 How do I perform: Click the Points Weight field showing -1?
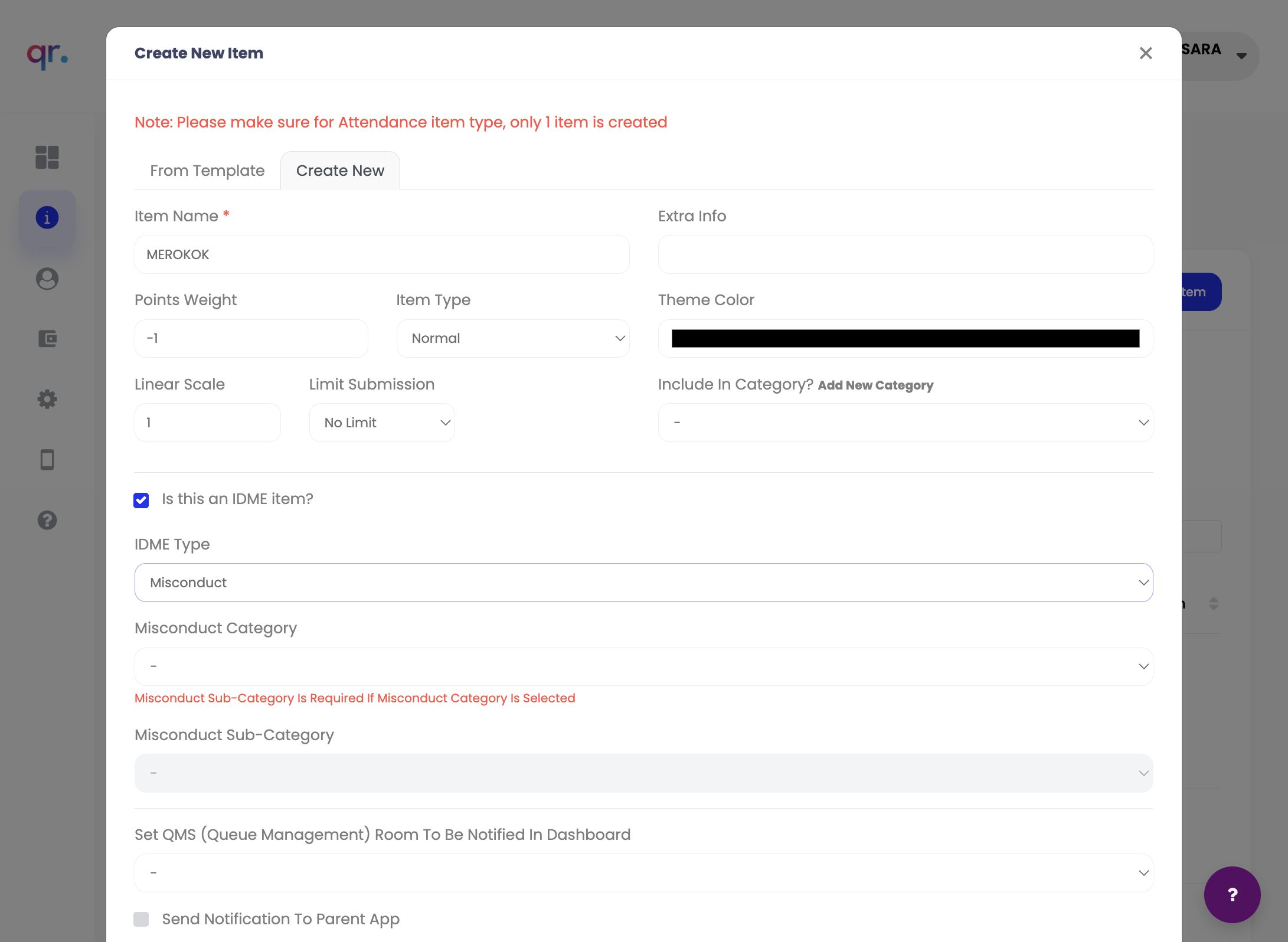click(x=251, y=338)
